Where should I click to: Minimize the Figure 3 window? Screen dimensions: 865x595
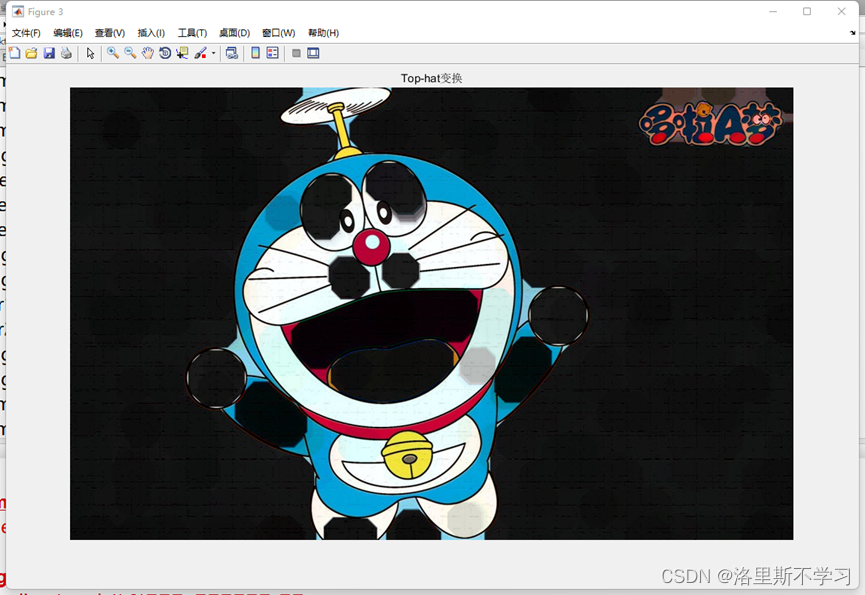773,12
